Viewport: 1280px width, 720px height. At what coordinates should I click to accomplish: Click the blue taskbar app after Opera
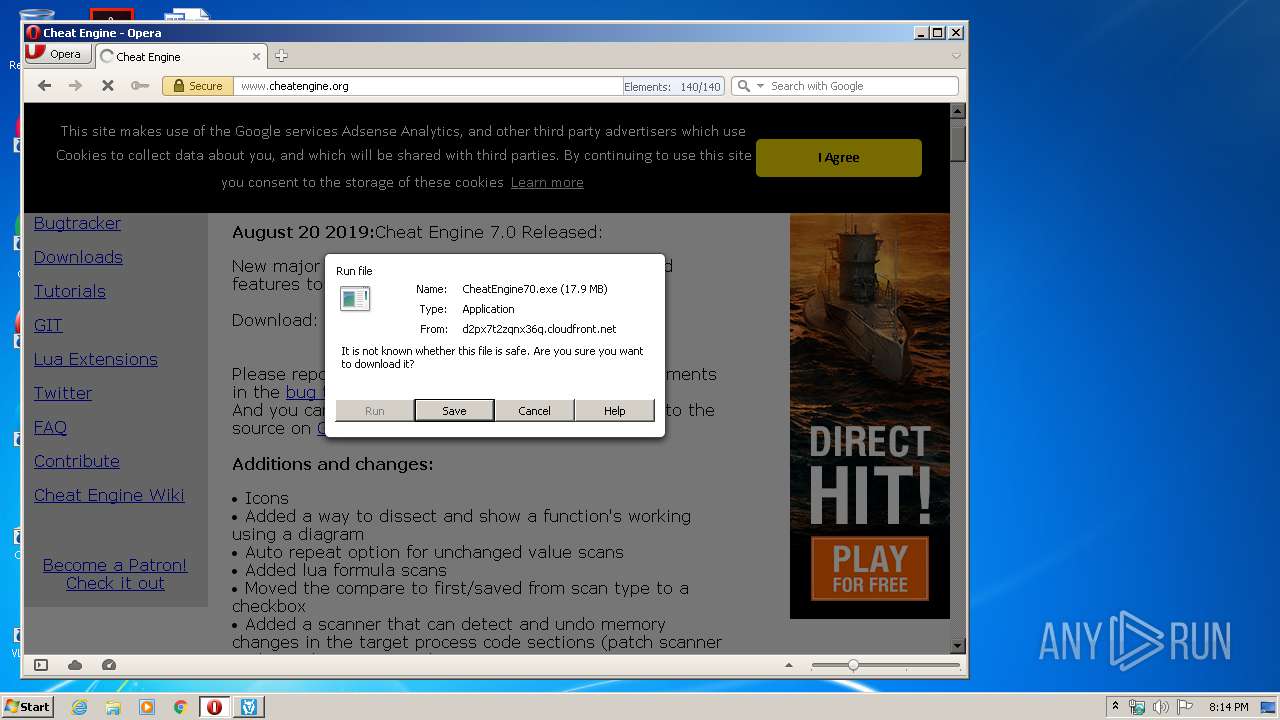click(x=249, y=707)
